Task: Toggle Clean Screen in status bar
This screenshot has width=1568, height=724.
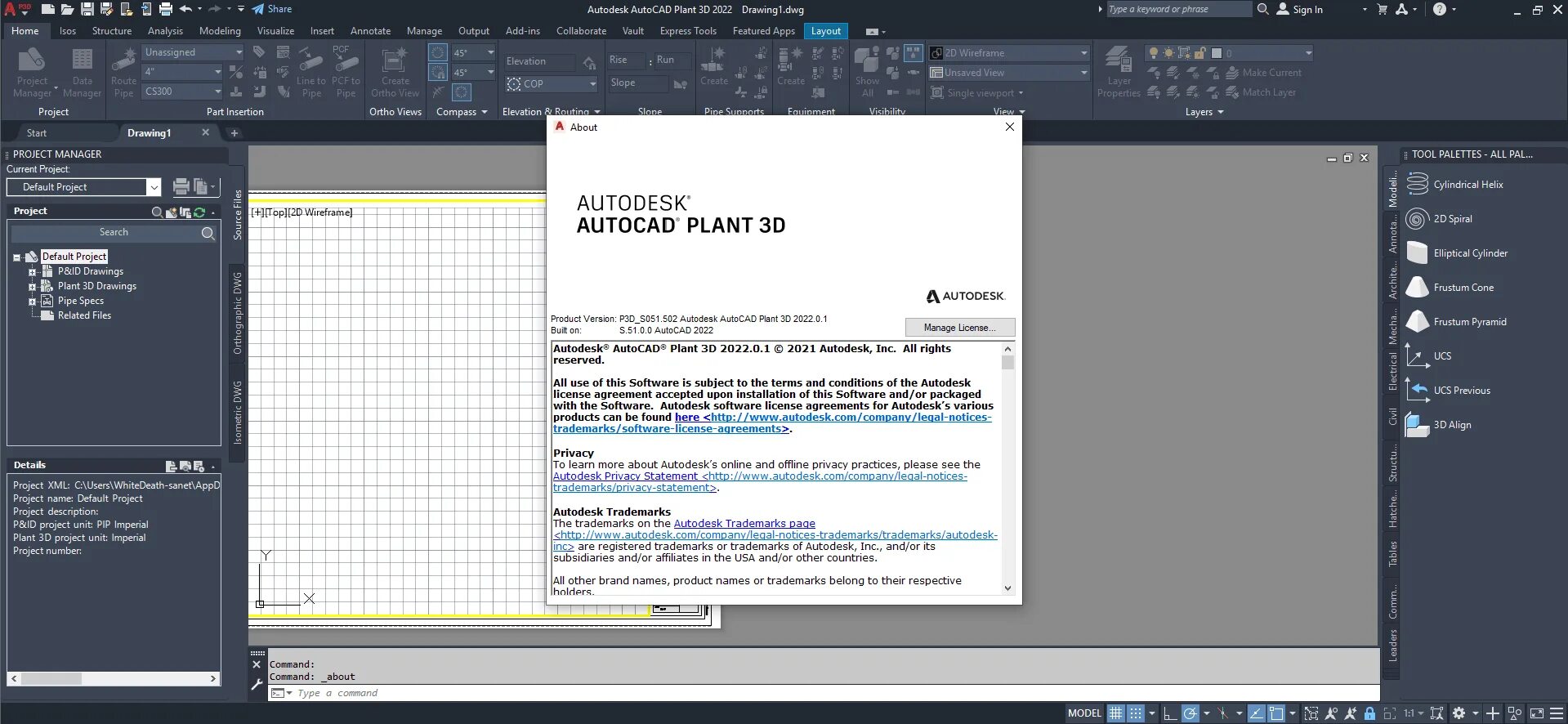Action: tap(1536, 713)
